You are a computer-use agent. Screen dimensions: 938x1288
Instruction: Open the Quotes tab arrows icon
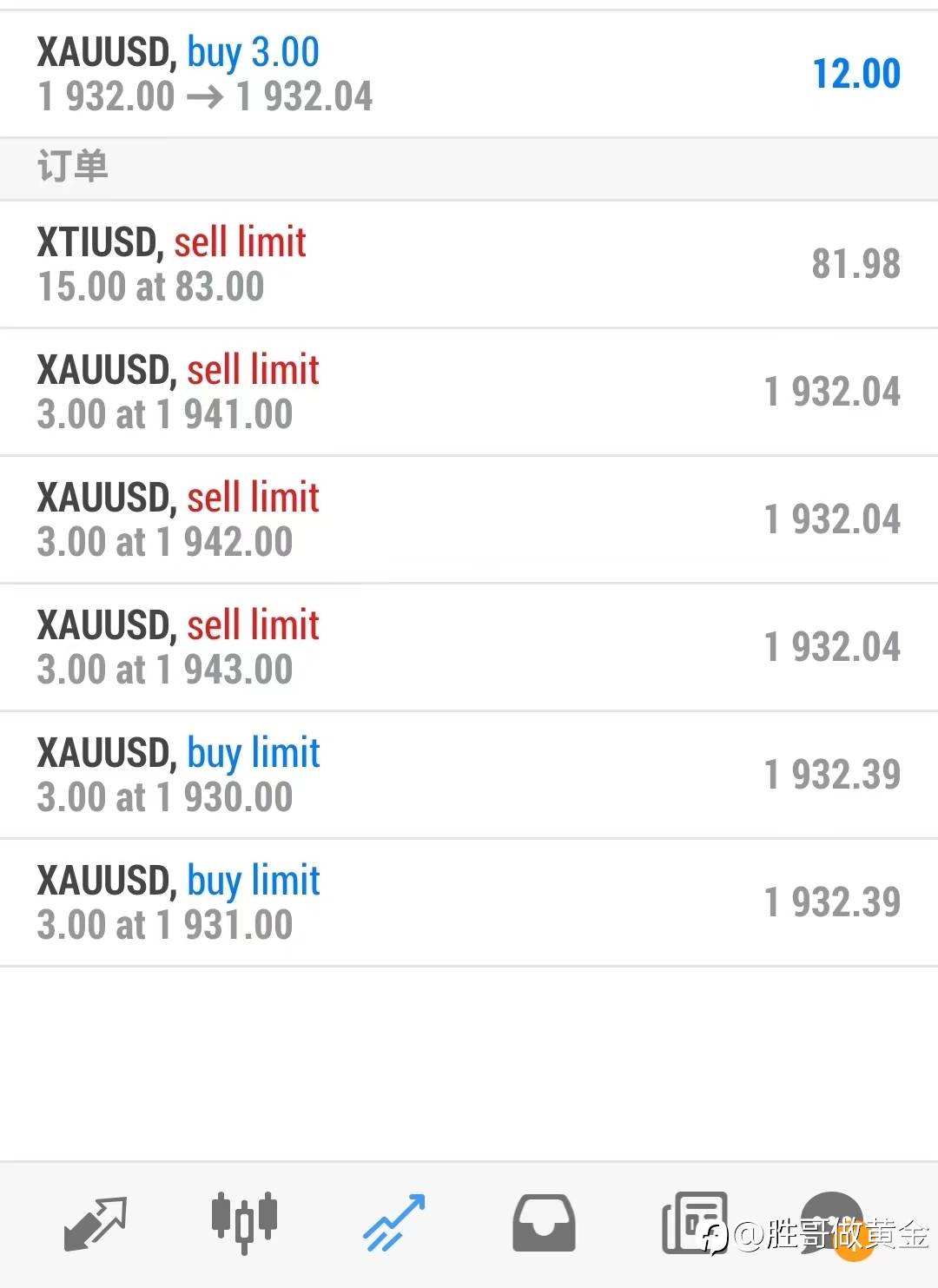96,1223
